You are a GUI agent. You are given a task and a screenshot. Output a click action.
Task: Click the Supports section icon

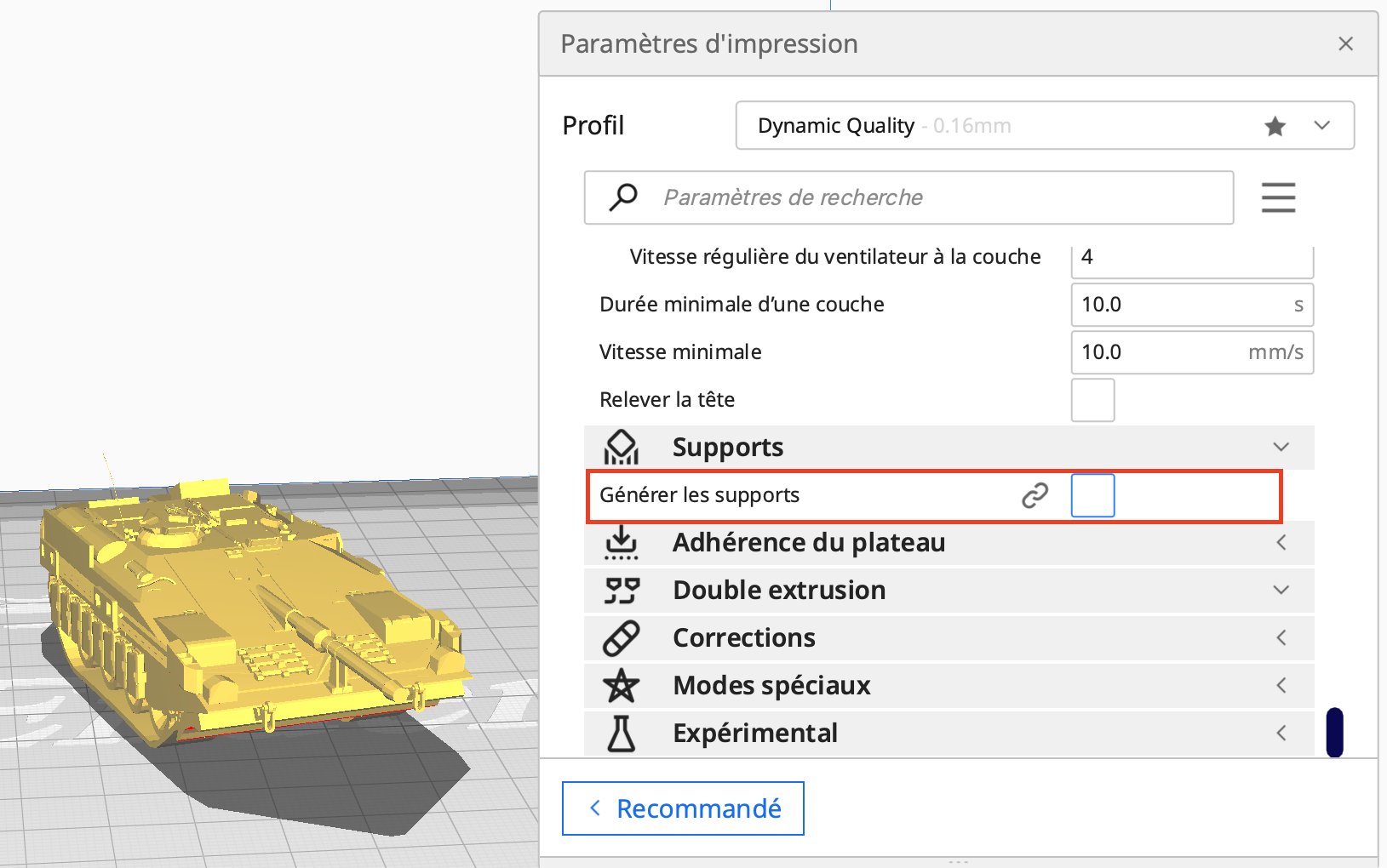[622, 447]
